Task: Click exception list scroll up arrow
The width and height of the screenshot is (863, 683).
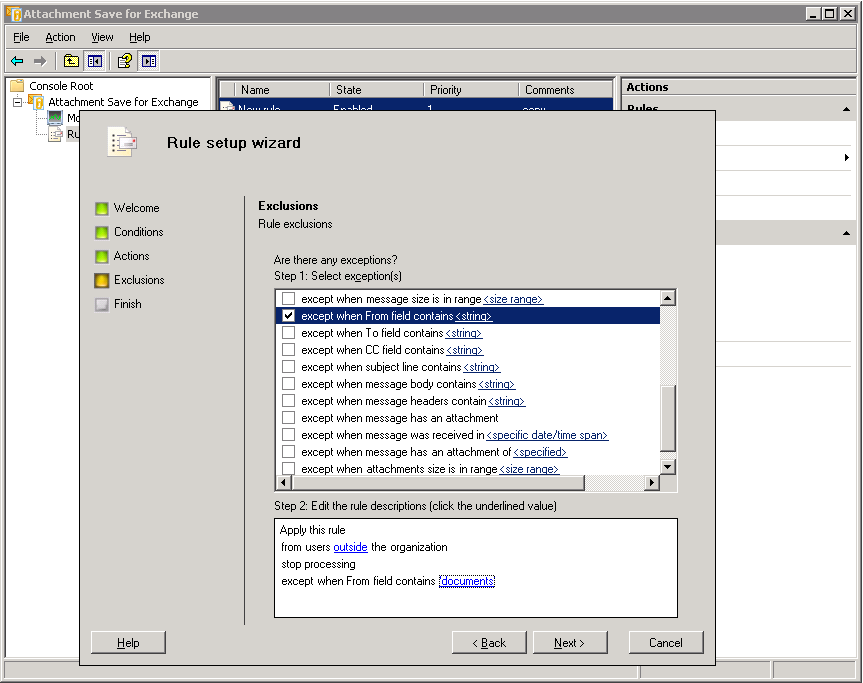Action: 668,298
